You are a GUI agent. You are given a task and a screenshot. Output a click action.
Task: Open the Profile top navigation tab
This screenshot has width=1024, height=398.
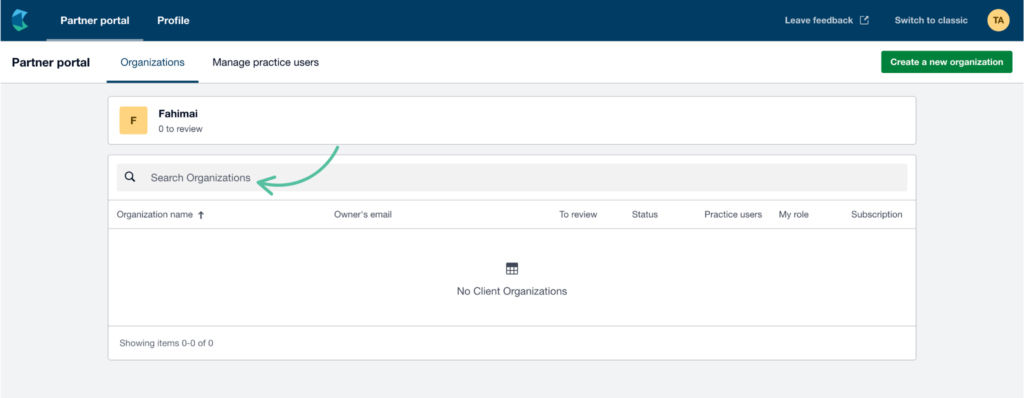click(x=173, y=20)
